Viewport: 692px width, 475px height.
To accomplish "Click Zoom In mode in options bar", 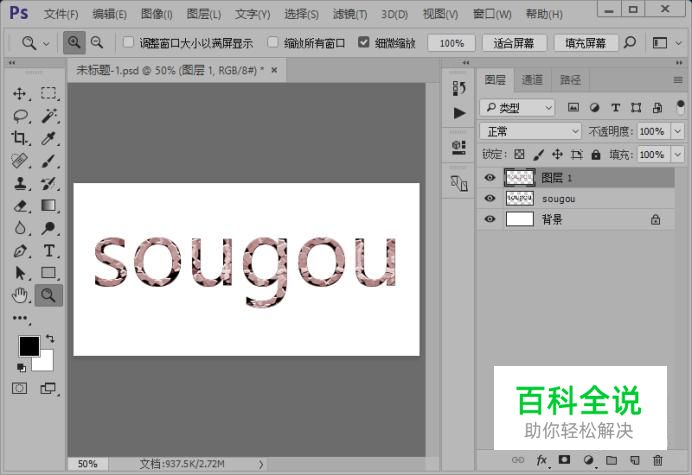I will [74, 43].
